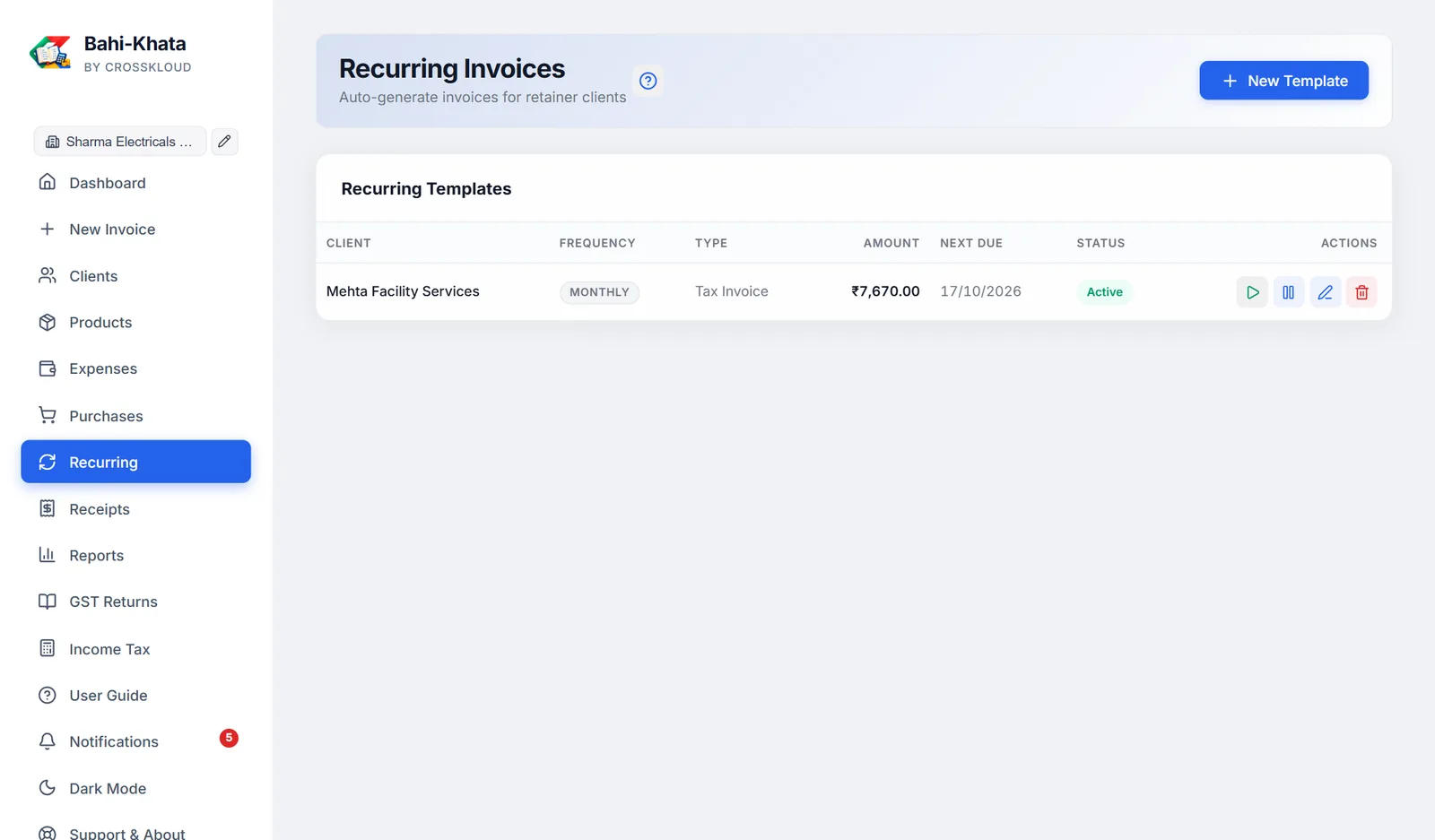Screen dimensions: 1435x840
Task: Open New Invoice page
Action: pos(136,229)
